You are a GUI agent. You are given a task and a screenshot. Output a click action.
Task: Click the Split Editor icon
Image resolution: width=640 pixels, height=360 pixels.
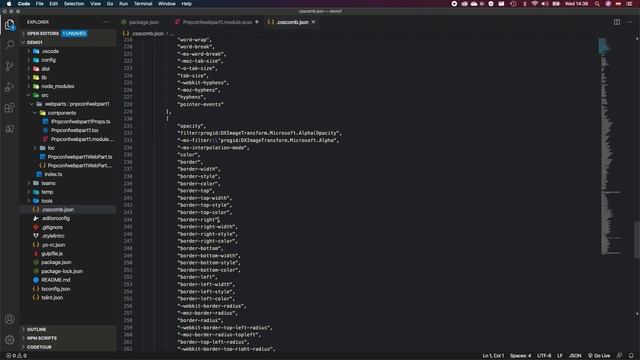tap(617, 22)
